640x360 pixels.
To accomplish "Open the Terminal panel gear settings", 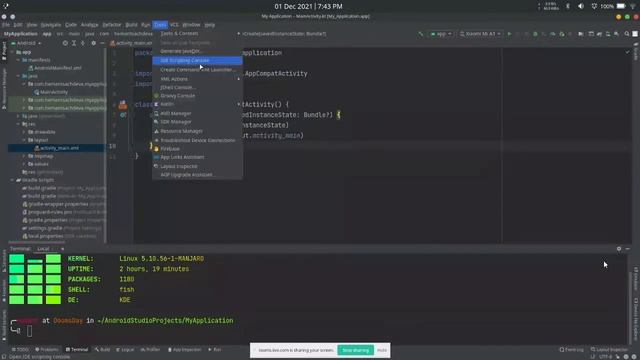I will coord(619,249).
